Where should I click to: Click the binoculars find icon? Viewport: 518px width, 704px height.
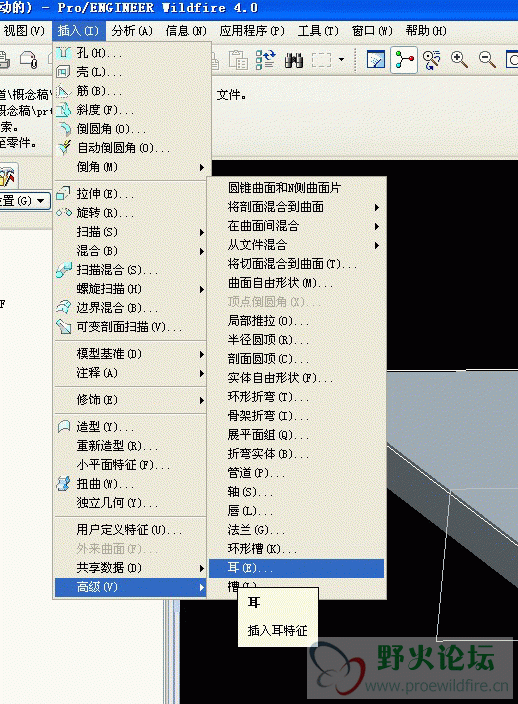click(x=294, y=60)
